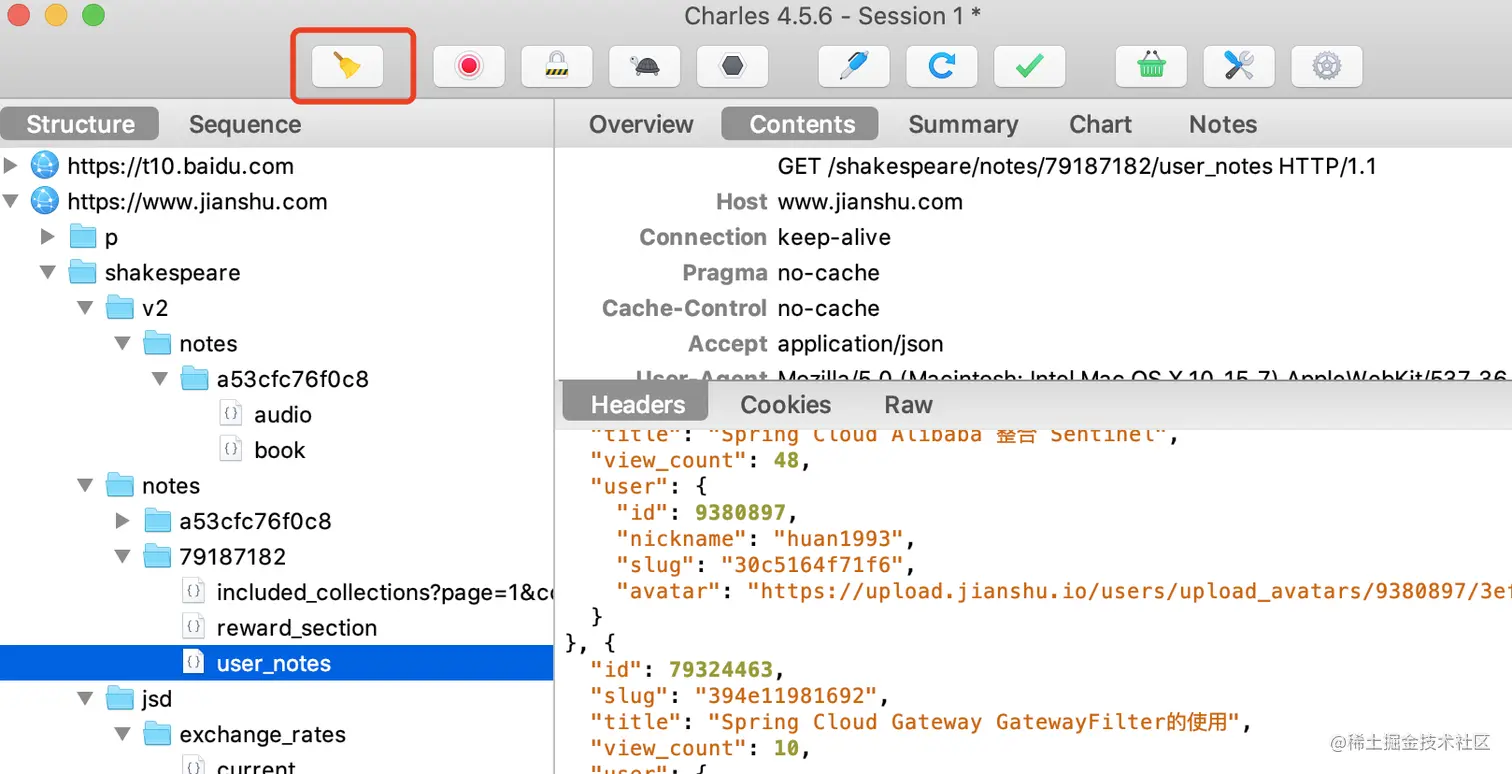Select the reward_section JSON file icon
Screen dimensions: 1512x774
point(194,627)
